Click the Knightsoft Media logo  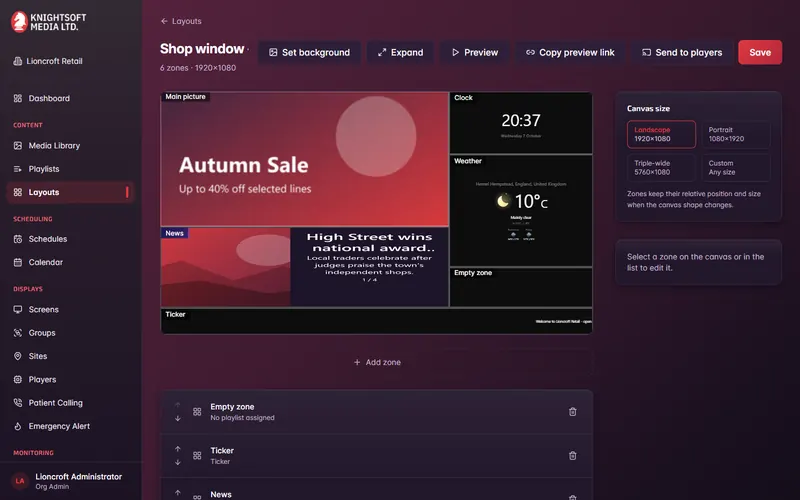click(x=48, y=22)
